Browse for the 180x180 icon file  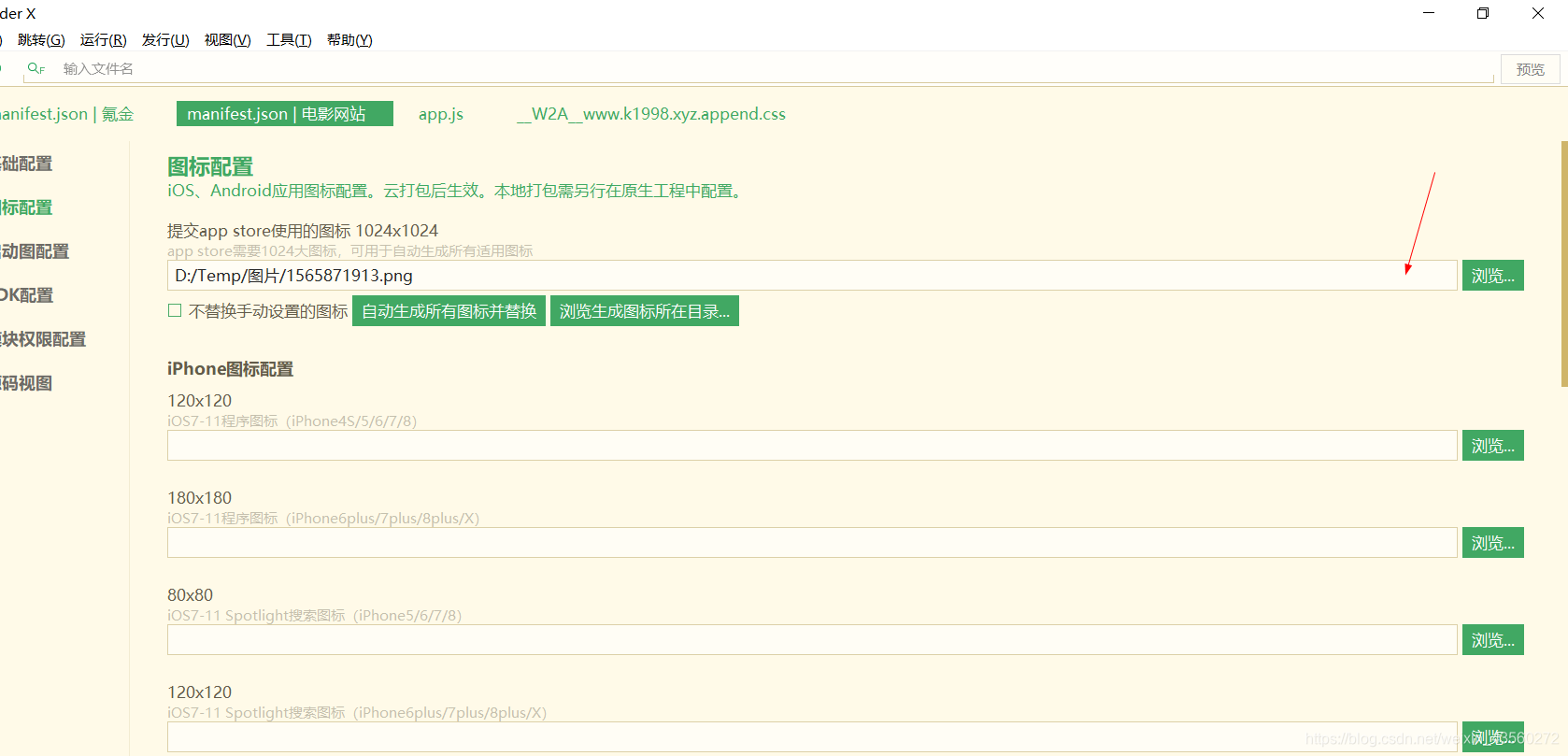click(1492, 543)
